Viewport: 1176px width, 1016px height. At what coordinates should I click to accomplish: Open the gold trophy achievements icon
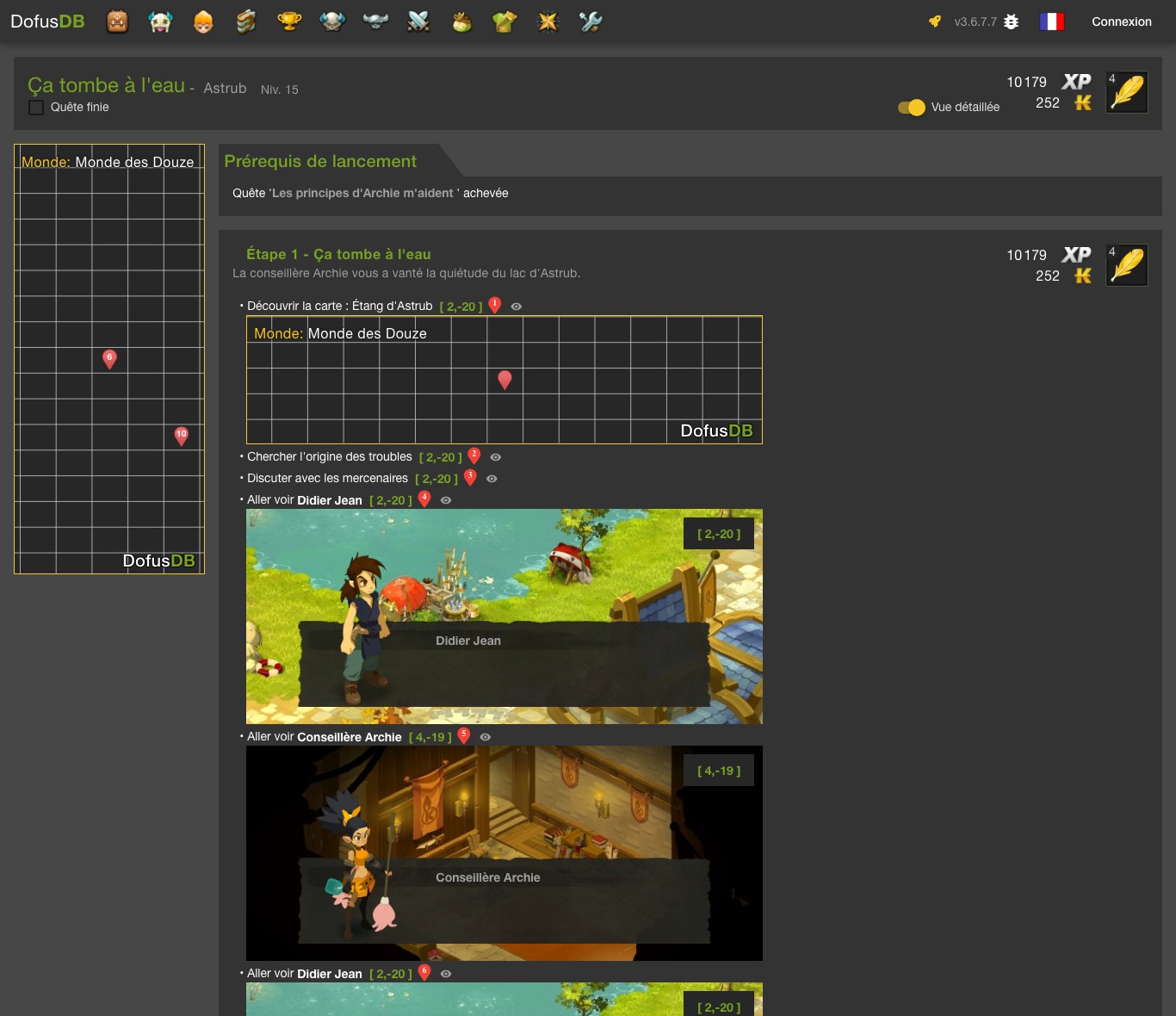click(x=289, y=22)
